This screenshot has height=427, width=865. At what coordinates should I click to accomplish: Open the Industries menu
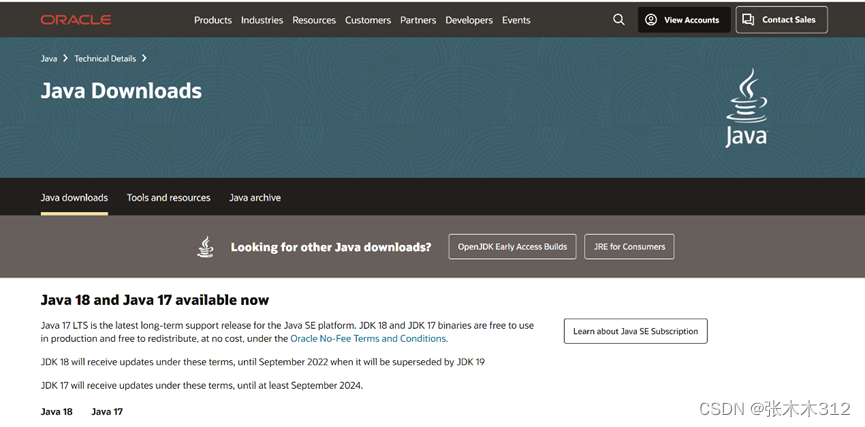(262, 20)
